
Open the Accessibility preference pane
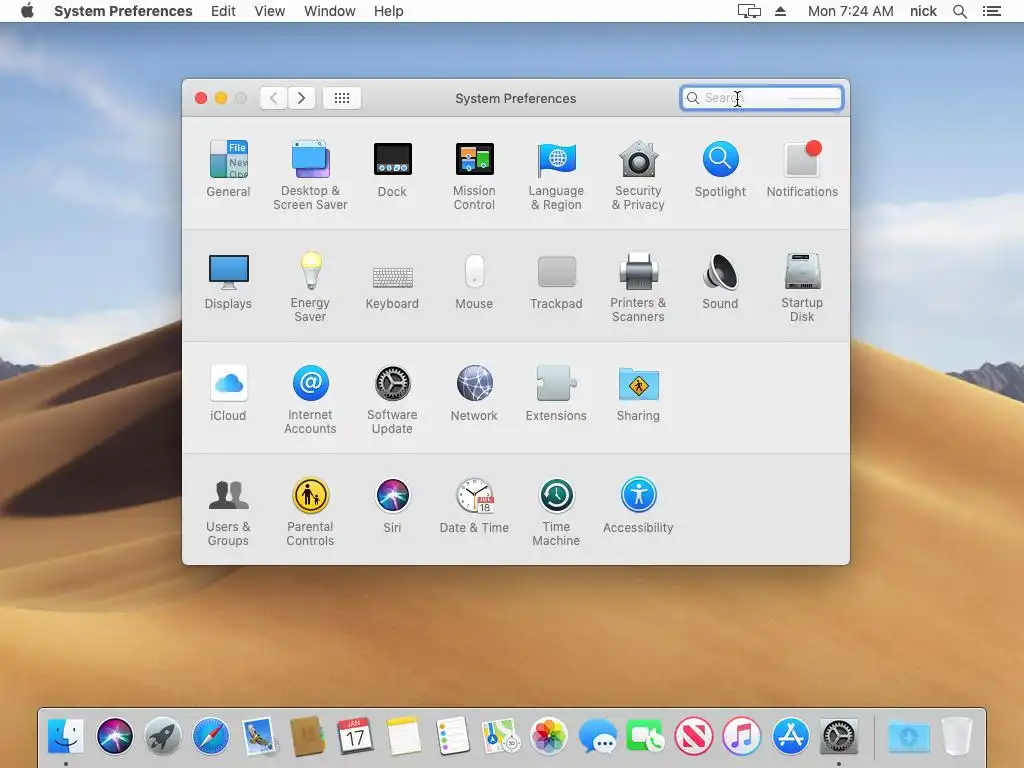[638, 505]
